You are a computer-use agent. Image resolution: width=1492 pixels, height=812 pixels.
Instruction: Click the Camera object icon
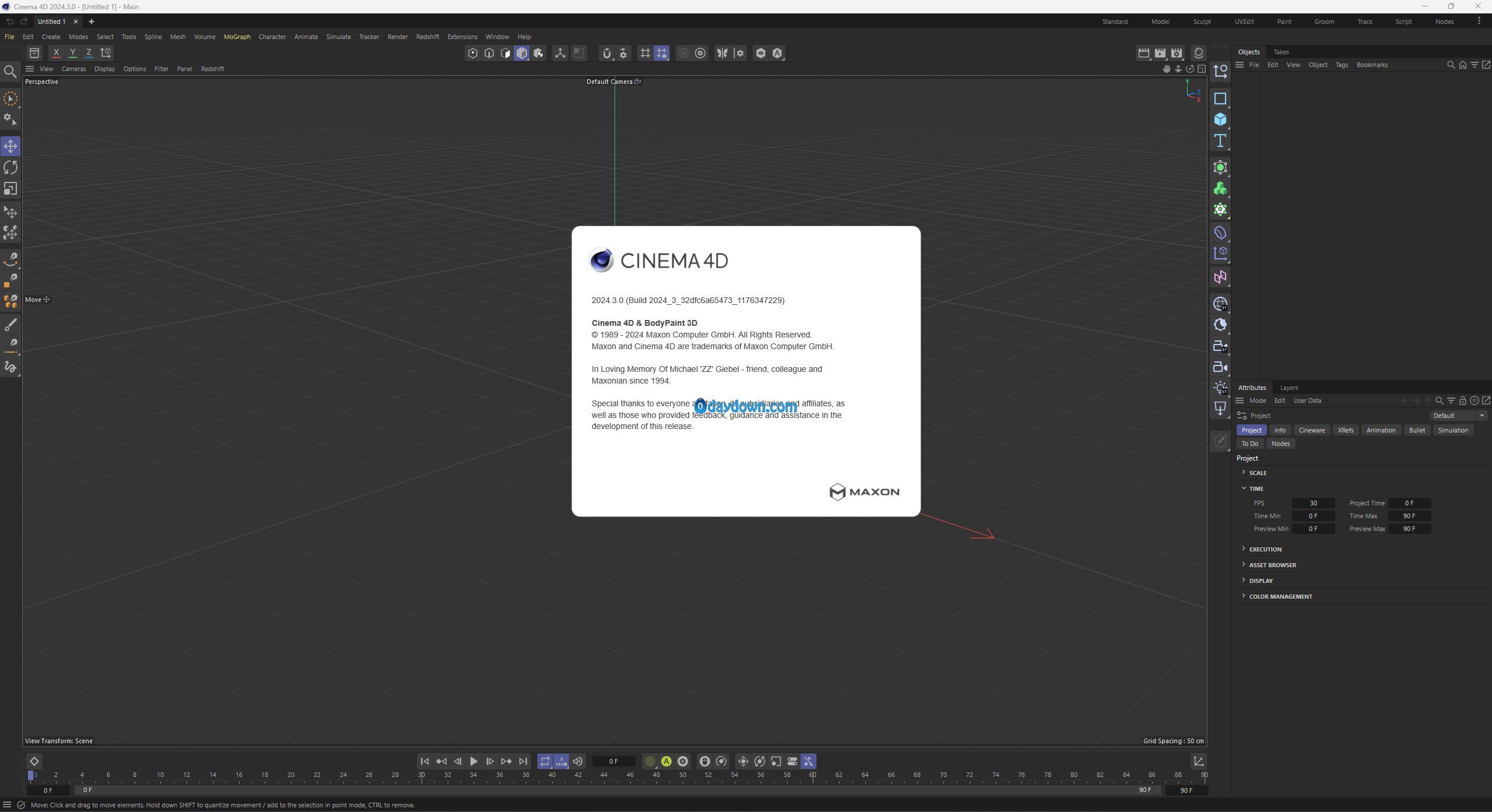click(x=1220, y=367)
